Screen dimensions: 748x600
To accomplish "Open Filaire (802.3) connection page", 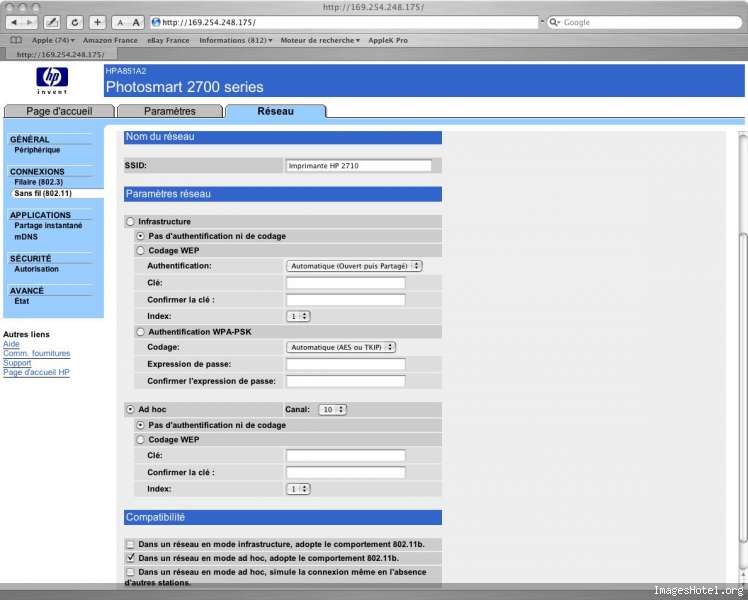I will pyautogui.click(x=39, y=182).
